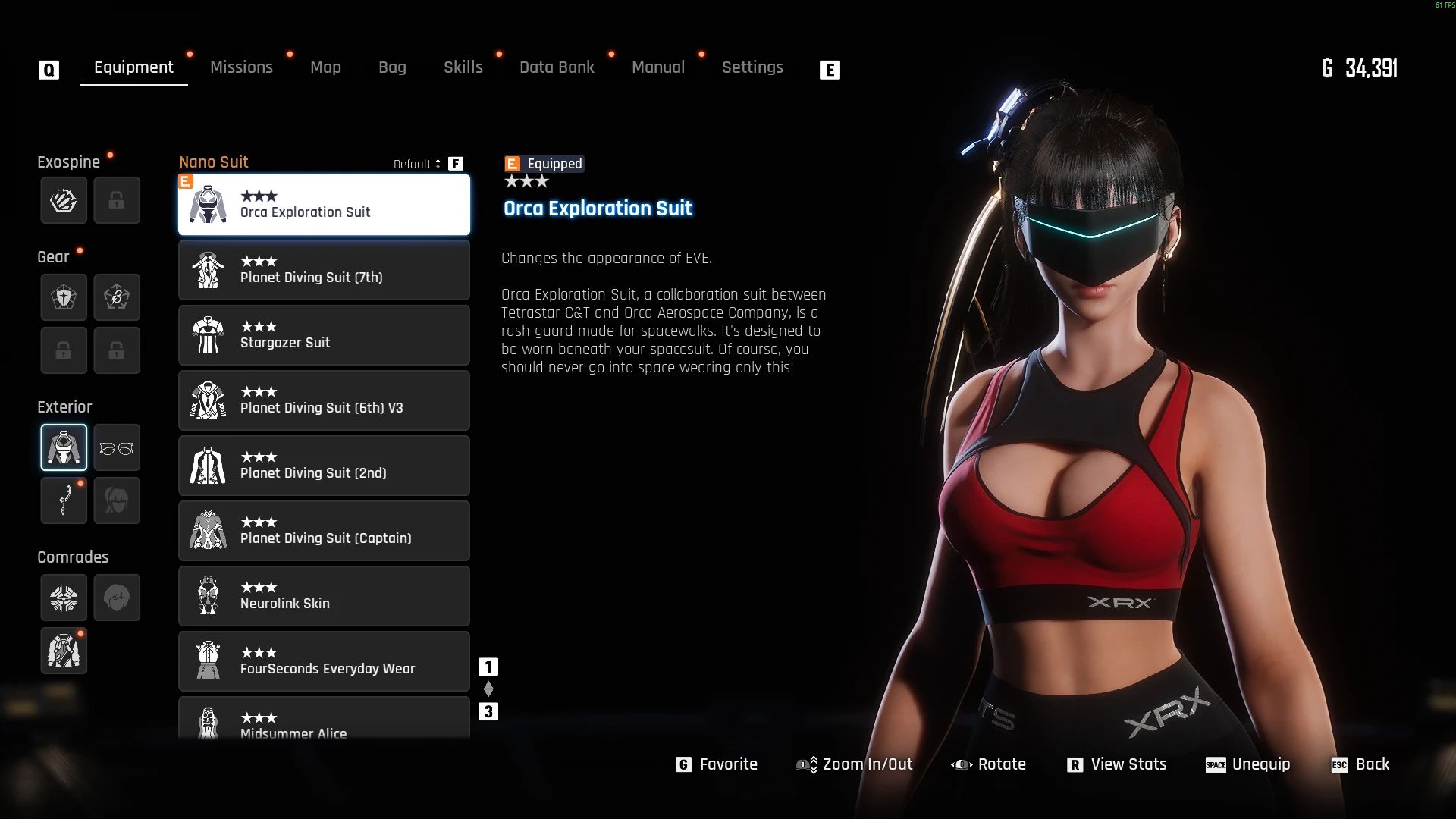Viewport: 1456px width, 819px height.
Task: Click the Neurolink Skin thumbnail icon
Action: coord(208,596)
